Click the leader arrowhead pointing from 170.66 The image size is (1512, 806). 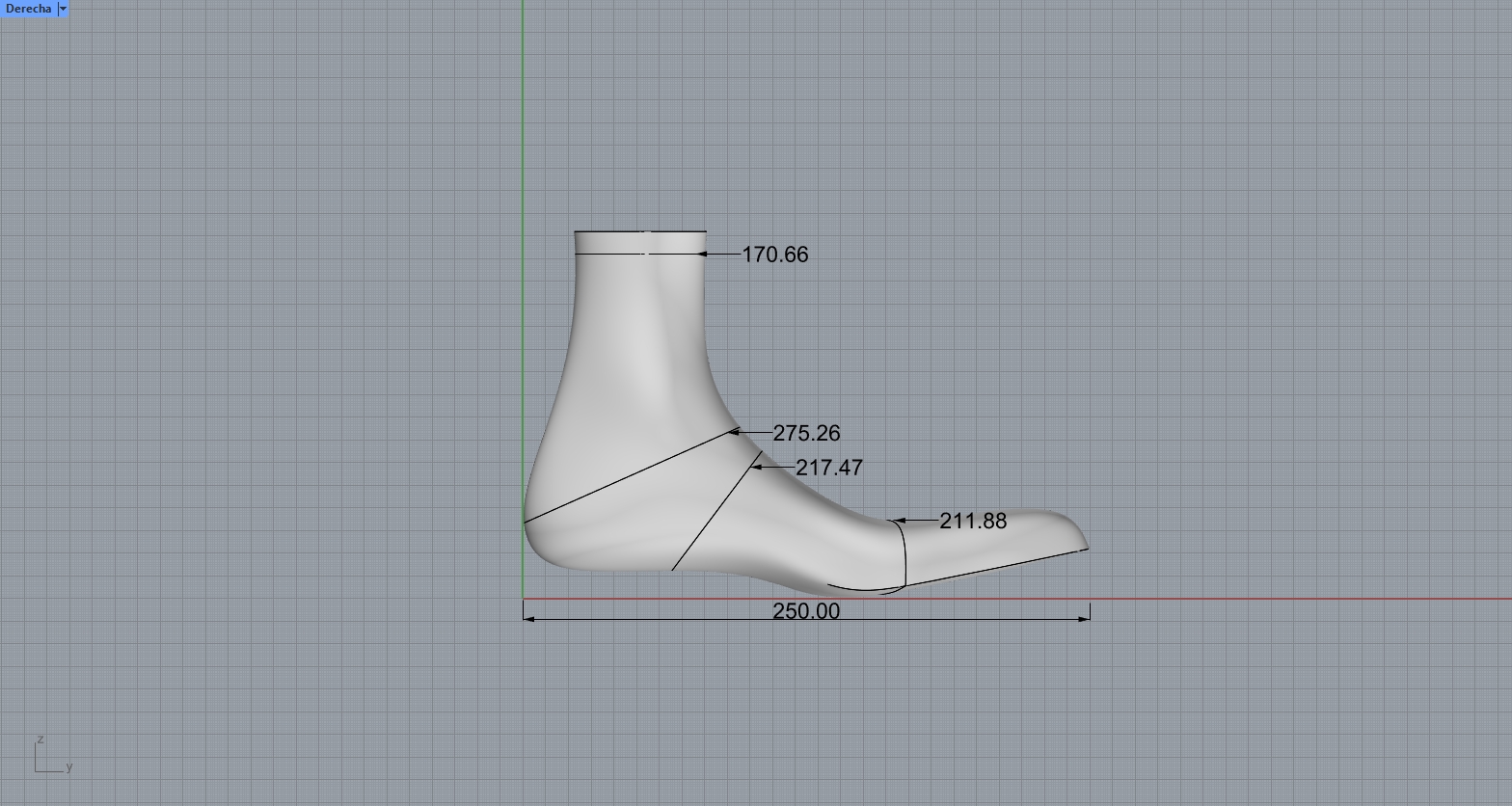[703, 254]
